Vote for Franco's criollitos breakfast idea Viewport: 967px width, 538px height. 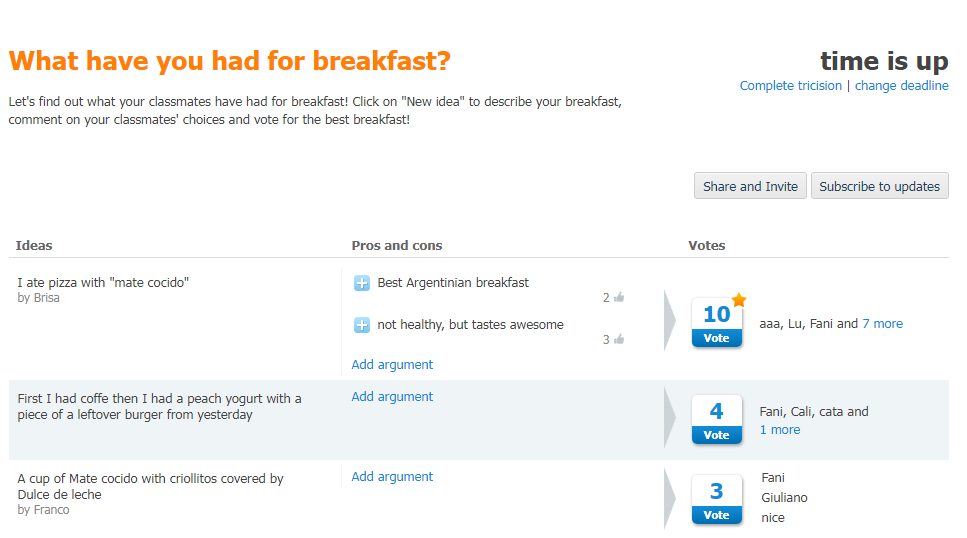pyautogui.click(x=717, y=515)
